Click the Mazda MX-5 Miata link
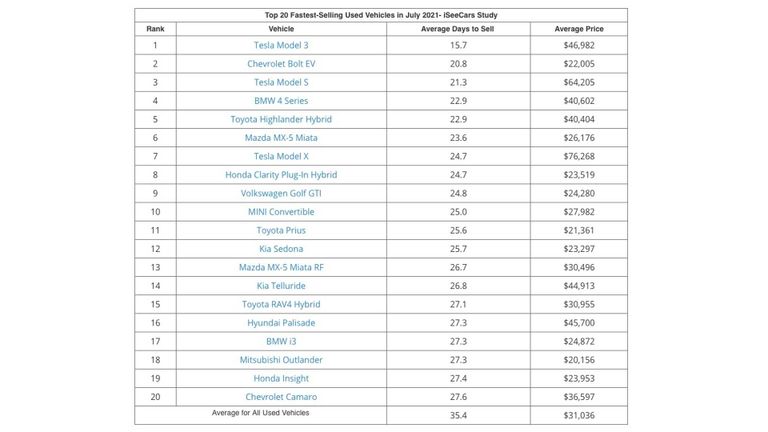768x432 pixels. coord(281,138)
